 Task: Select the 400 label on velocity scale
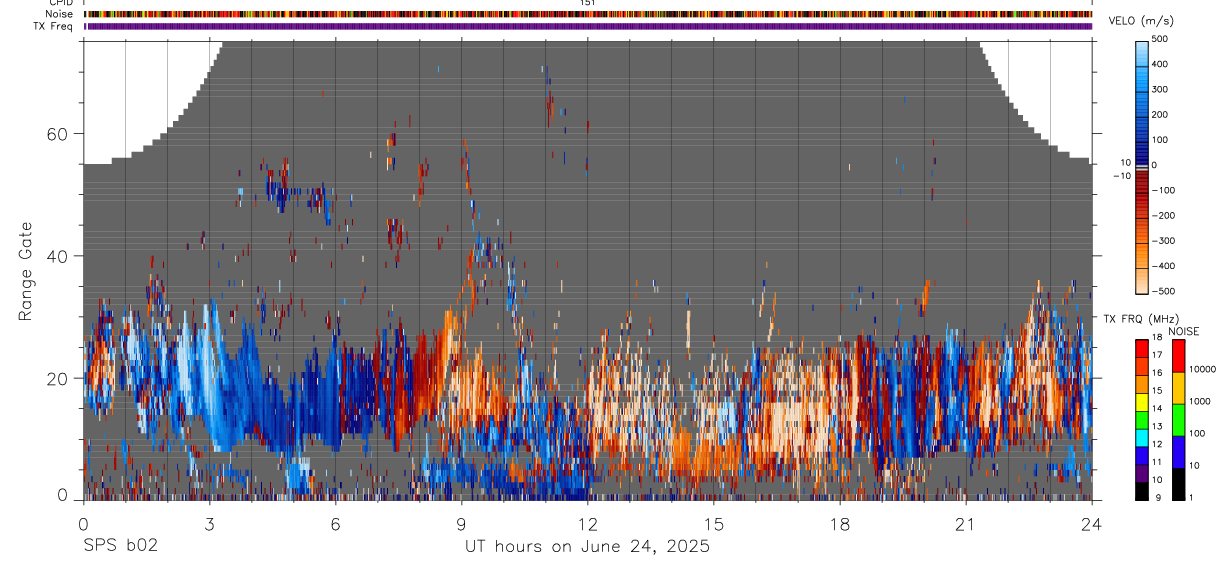click(1160, 64)
